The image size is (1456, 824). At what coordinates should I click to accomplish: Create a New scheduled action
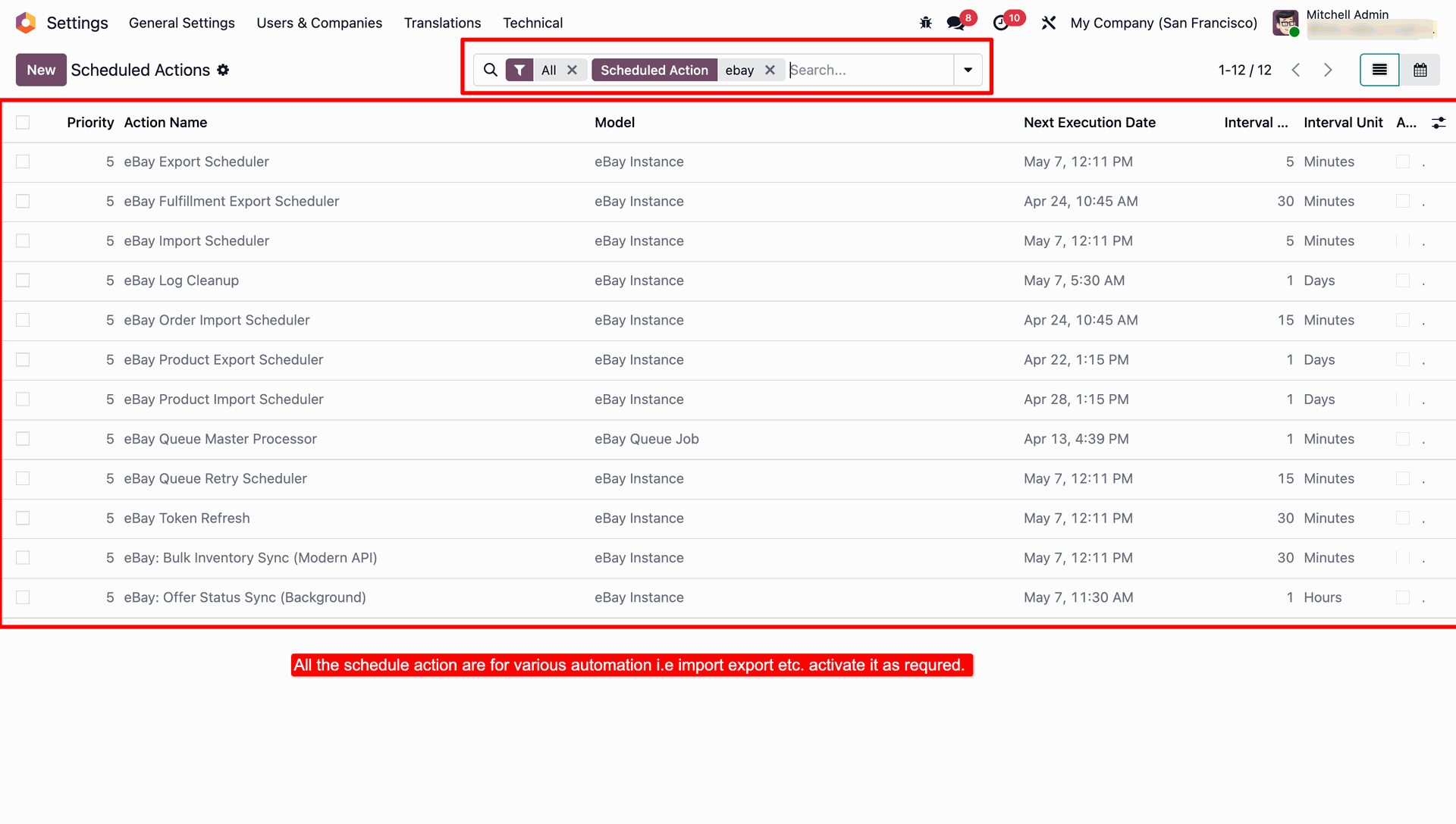(41, 70)
